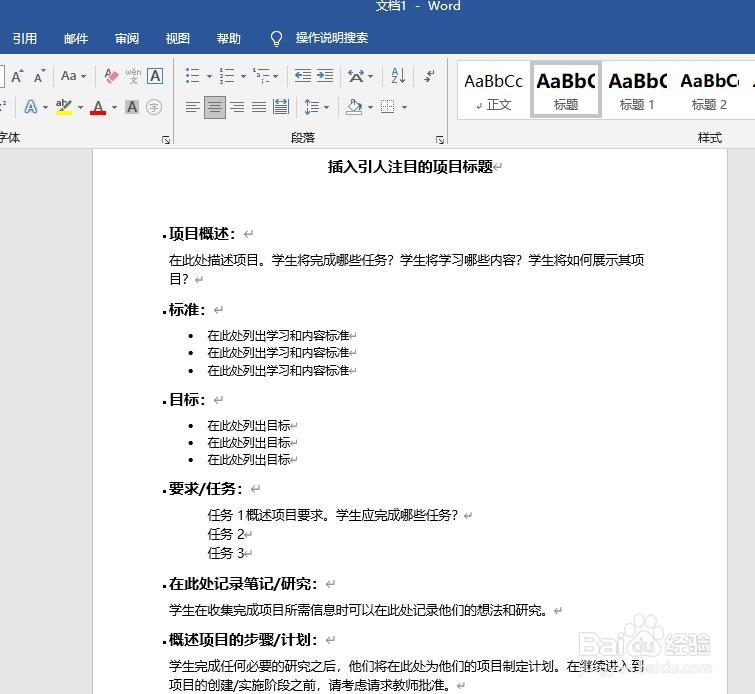
Task: Click the Asian Layout icon
Action: point(356,76)
